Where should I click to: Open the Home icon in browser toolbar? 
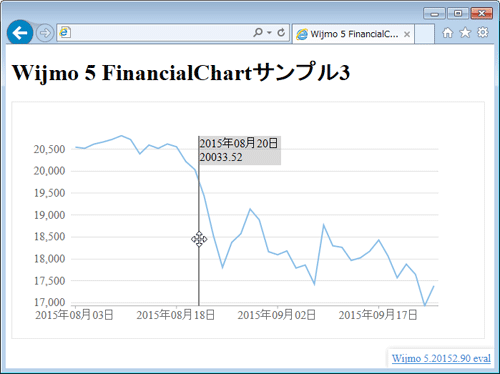[x=447, y=33]
